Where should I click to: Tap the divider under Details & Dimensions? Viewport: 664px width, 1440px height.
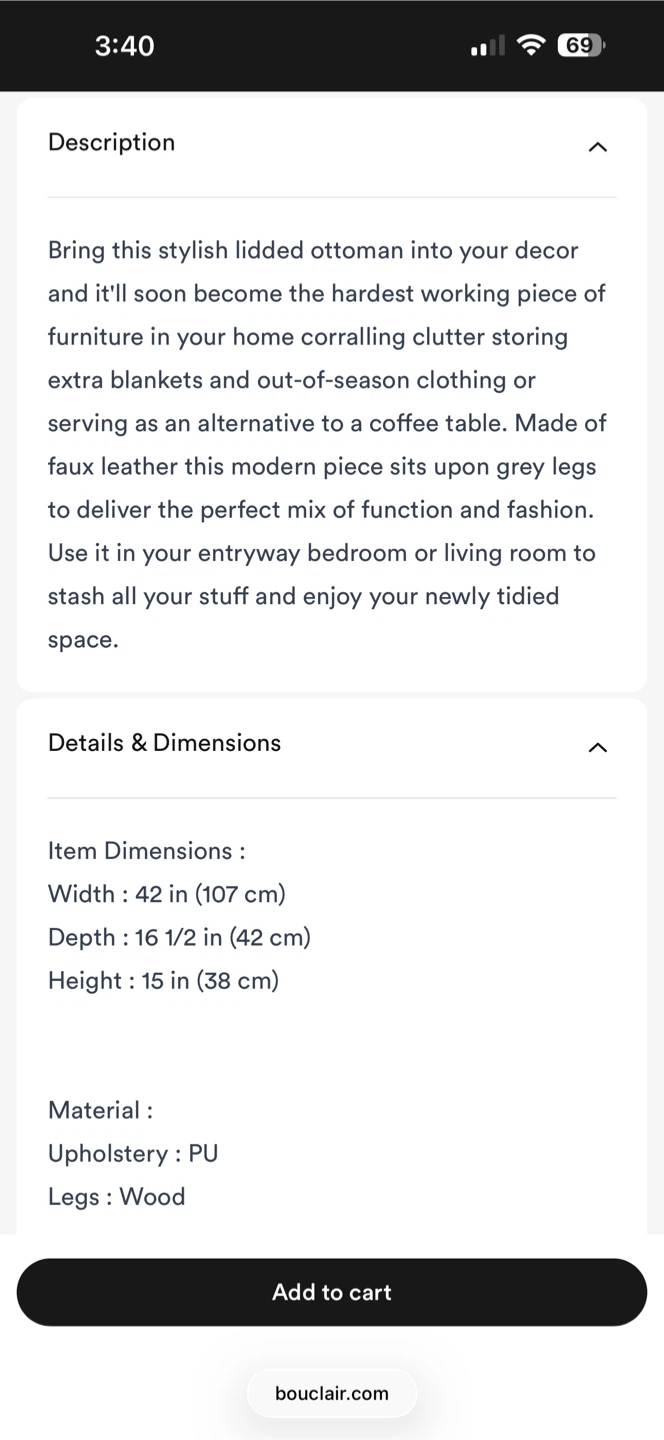coord(332,798)
